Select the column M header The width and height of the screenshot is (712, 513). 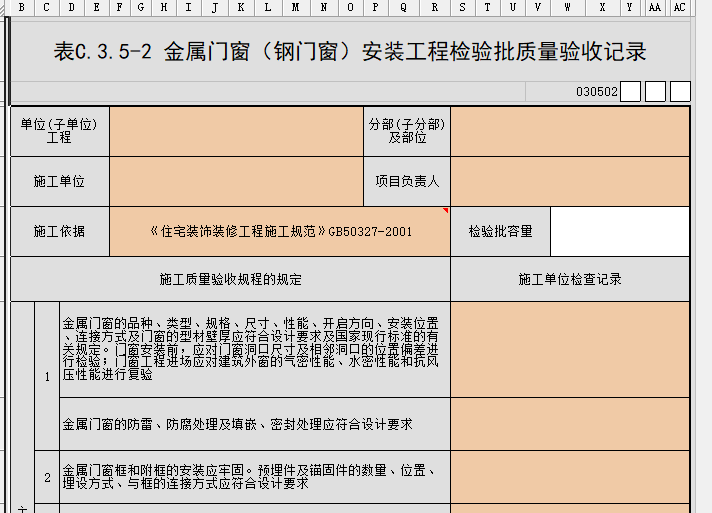click(x=295, y=7)
